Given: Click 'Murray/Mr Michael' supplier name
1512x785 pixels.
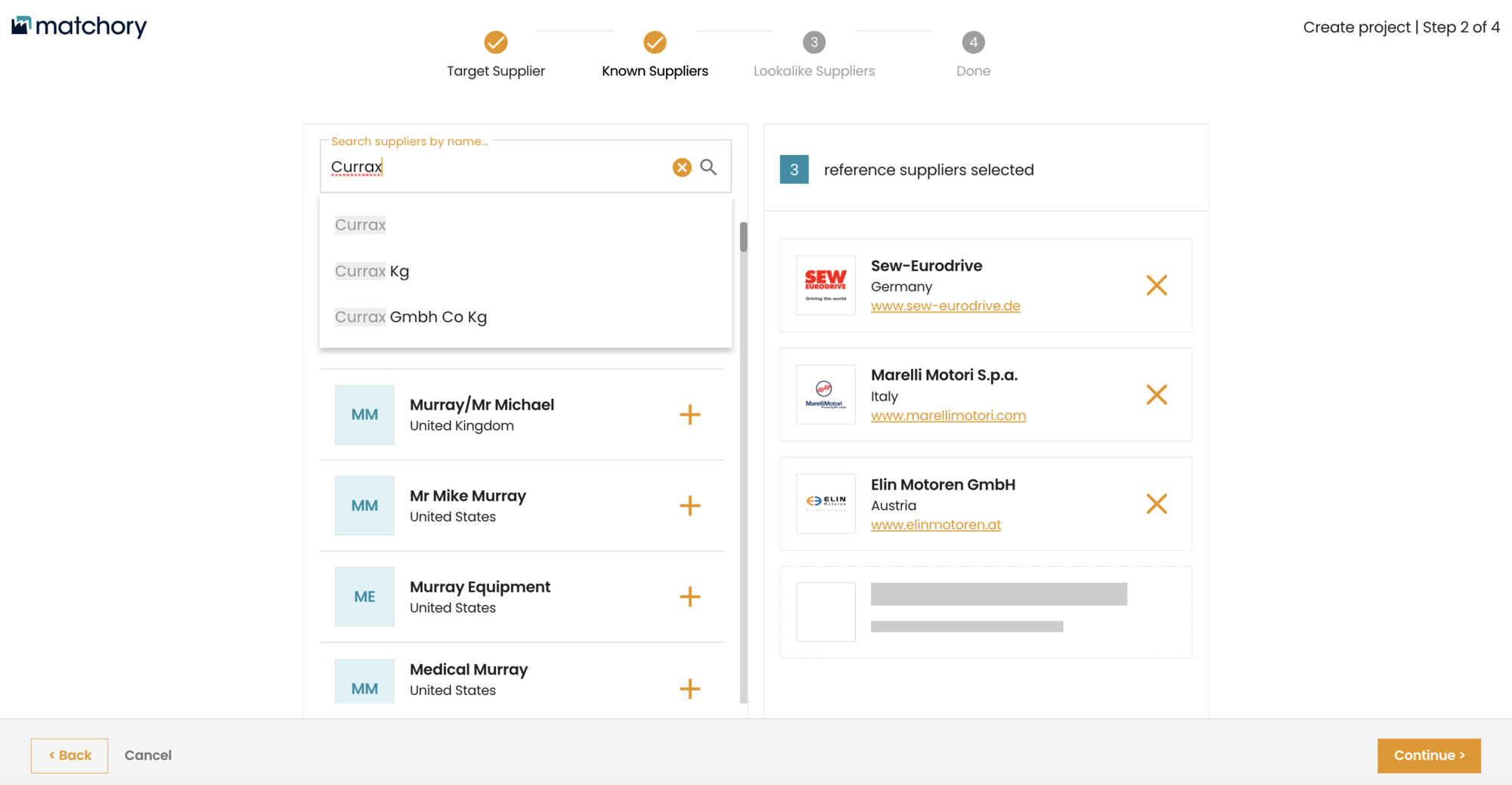Looking at the screenshot, I should click(x=482, y=405).
